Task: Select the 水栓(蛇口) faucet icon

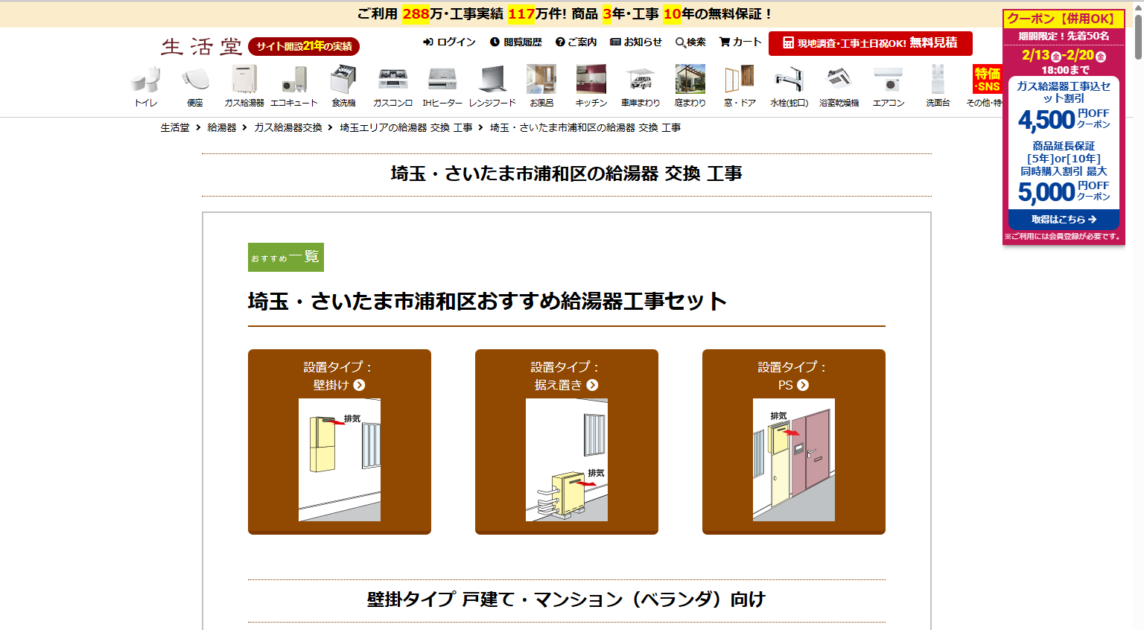Action: (789, 86)
